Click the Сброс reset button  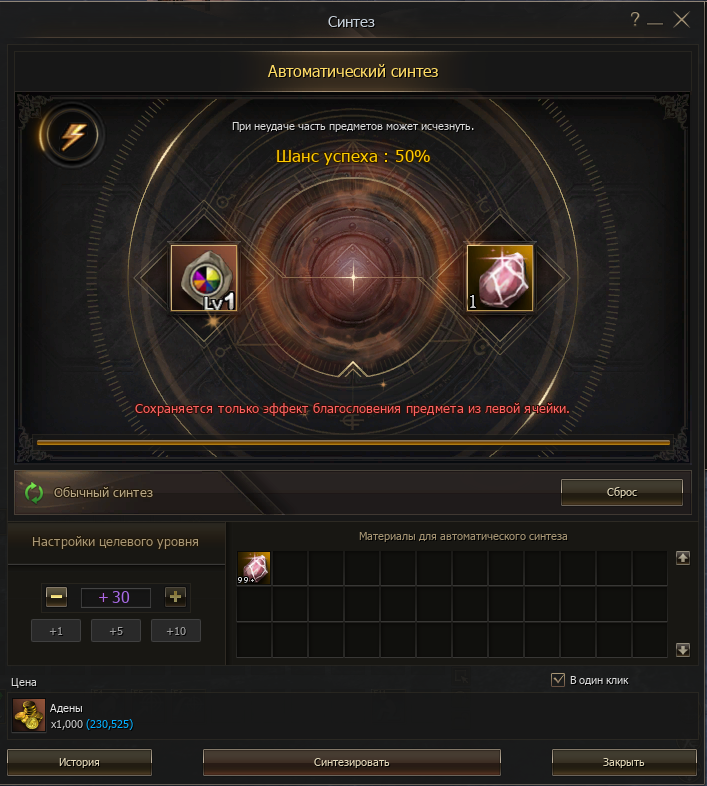click(x=622, y=492)
